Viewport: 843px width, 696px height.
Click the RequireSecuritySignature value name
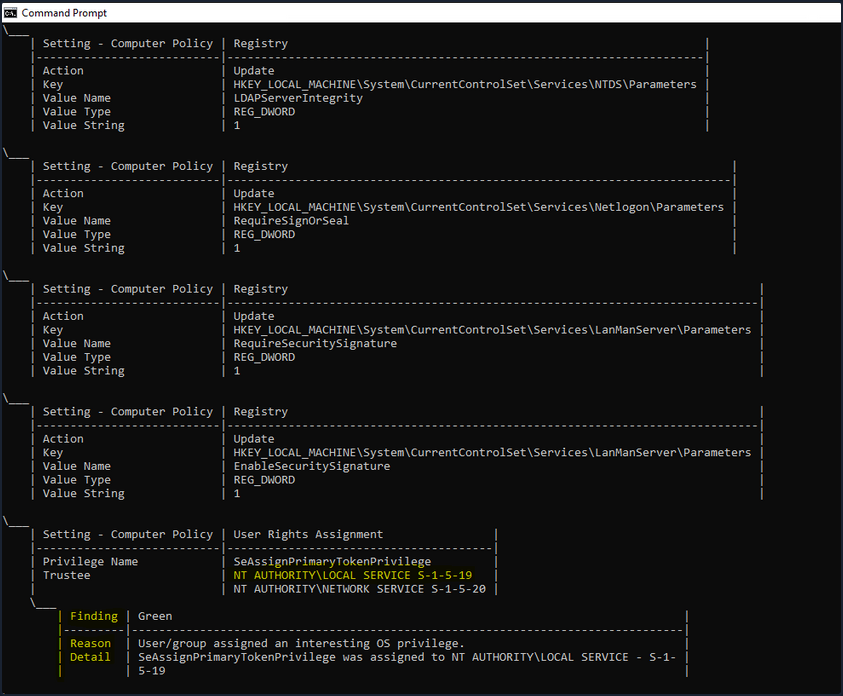click(x=314, y=344)
